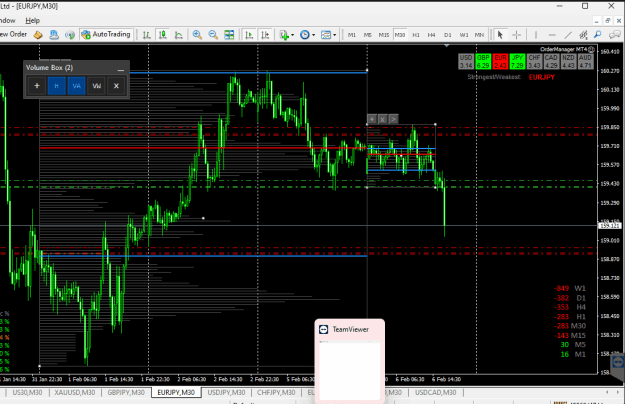Select the trendline drawing tool
This screenshot has height=404, width=625.
(x=568, y=35)
